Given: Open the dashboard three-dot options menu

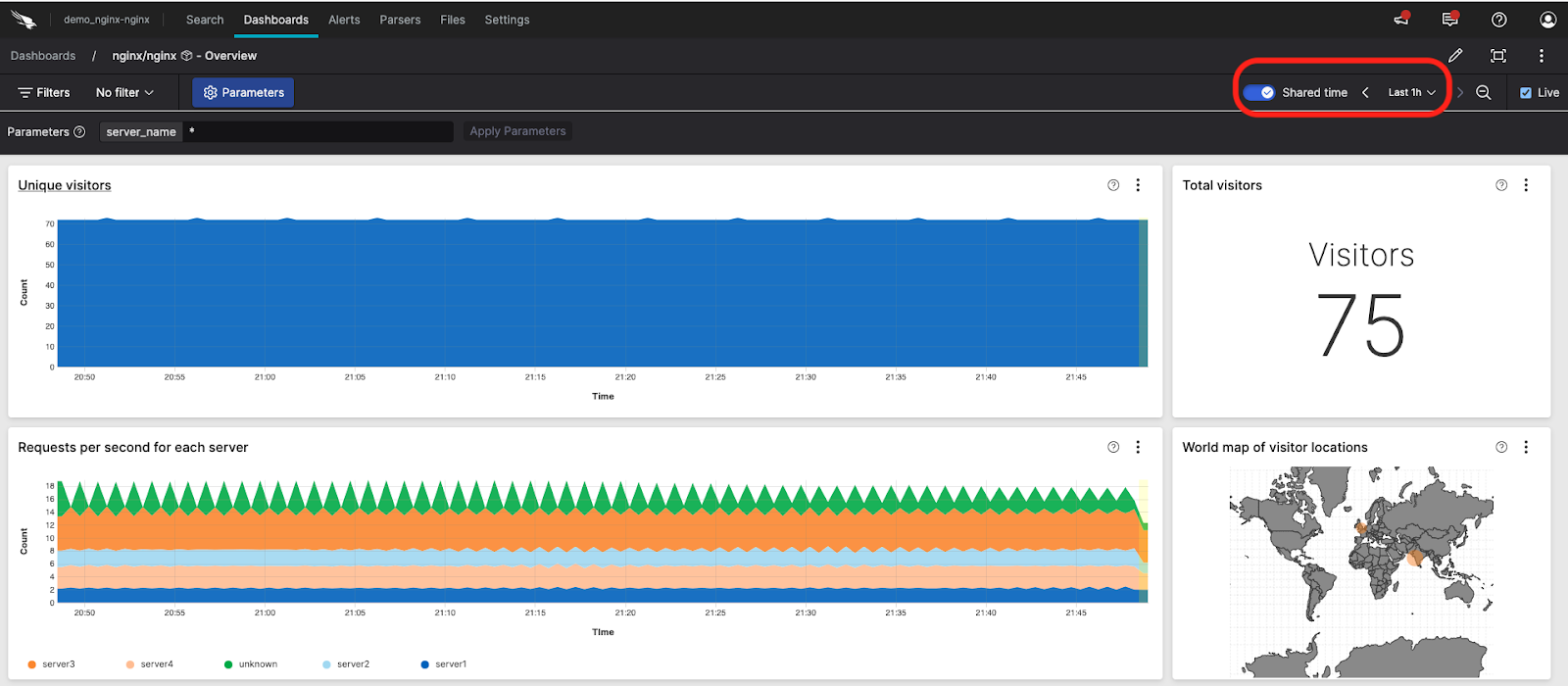Looking at the screenshot, I should (x=1541, y=56).
